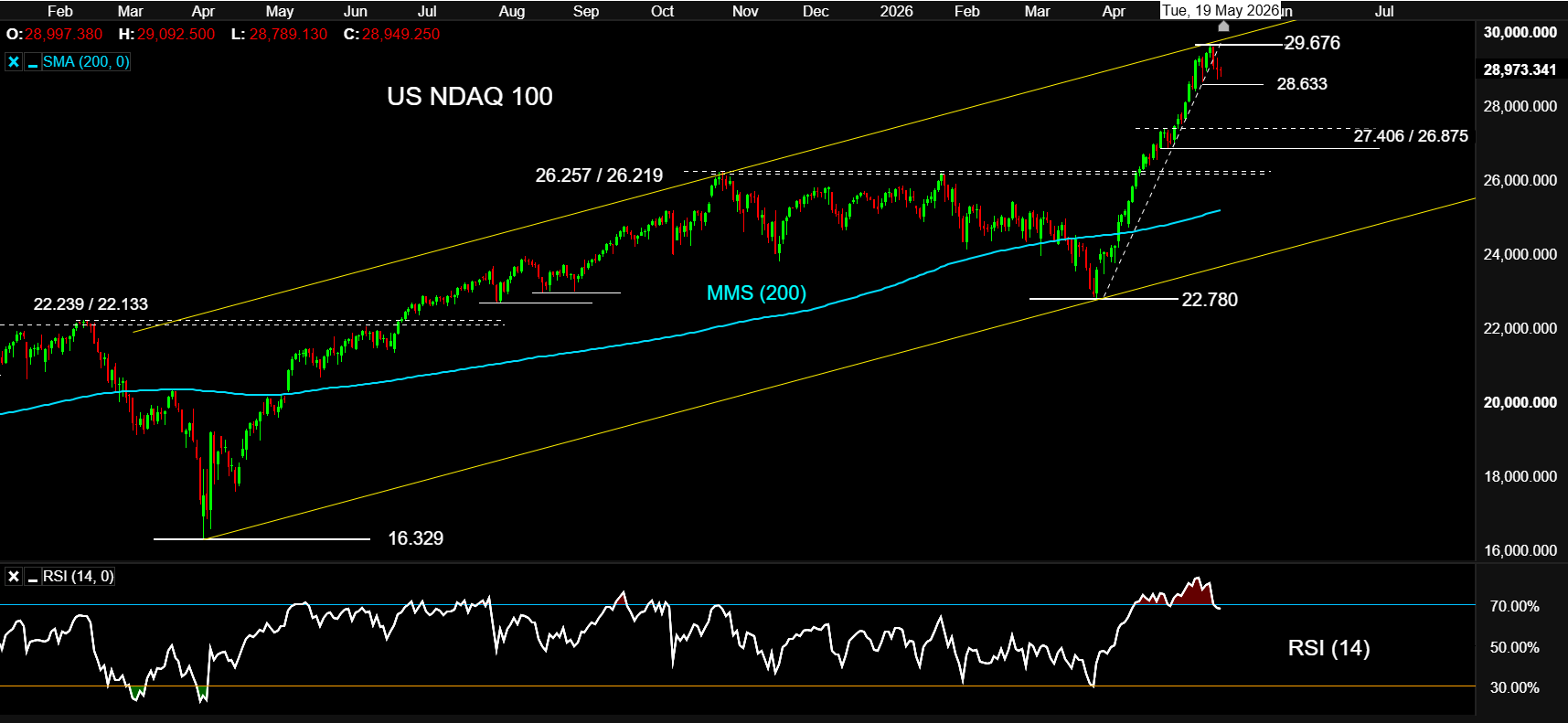Select the 26.257 / 26.219 level label

click(x=599, y=175)
